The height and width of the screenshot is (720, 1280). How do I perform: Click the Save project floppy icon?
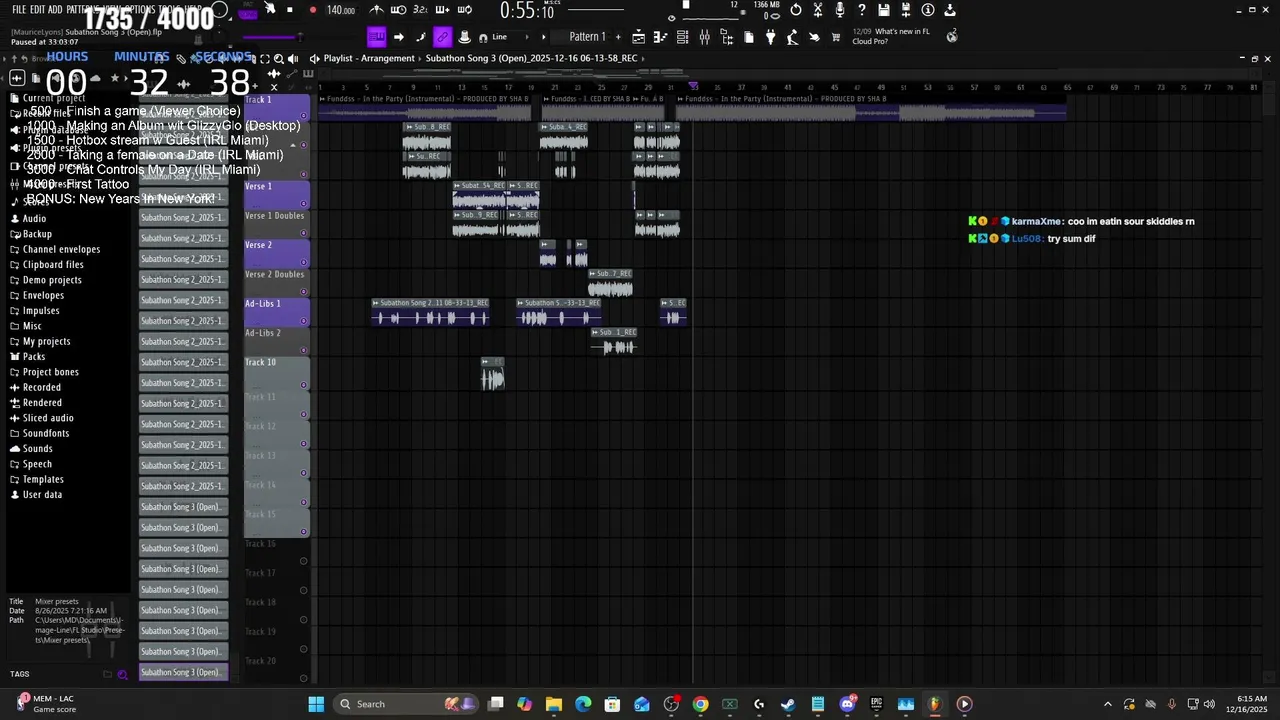pos(884,10)
